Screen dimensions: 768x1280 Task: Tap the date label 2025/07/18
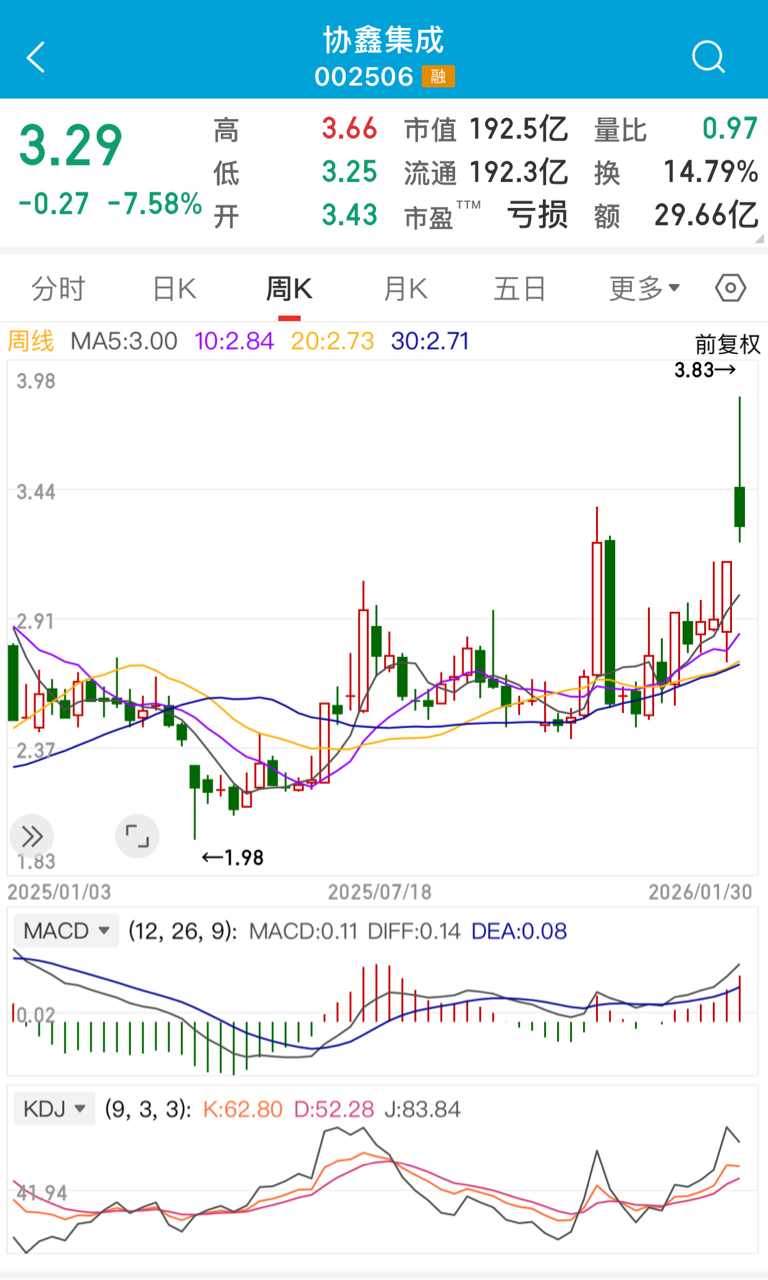tap(380, 890)
